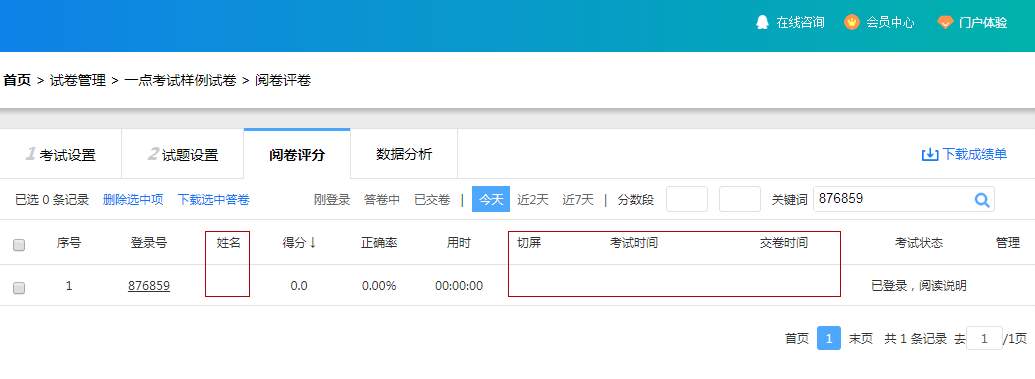The image size is (1035, 379).
Task: Go to pagination 末页
Action: click(861, 339)
